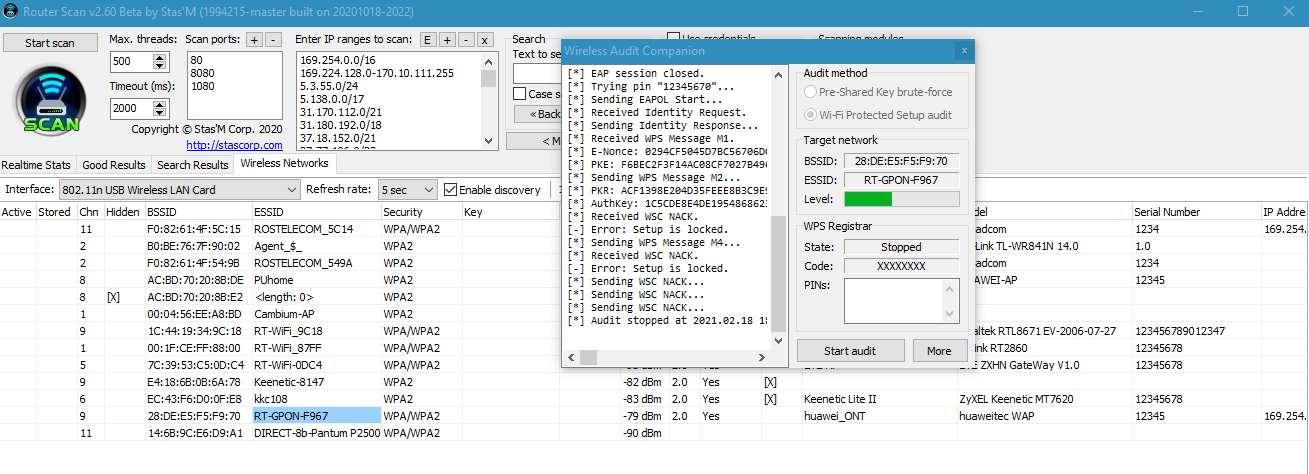1309x474 pixels.
Task: Toggle the Enable discovery checkbox
Action: coord(451,190)
